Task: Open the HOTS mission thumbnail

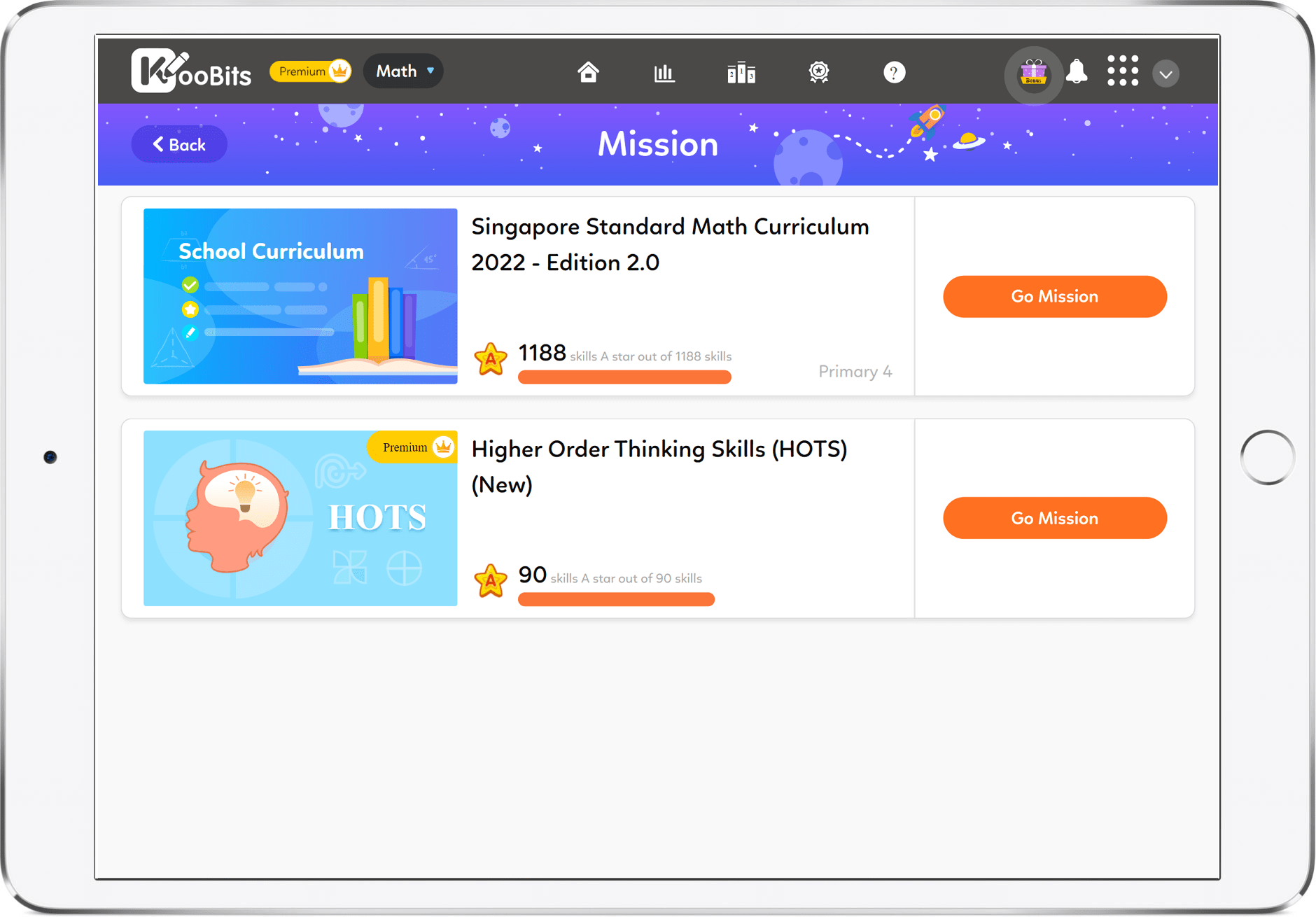Action: pyautogui.click(x=300, y=518)
